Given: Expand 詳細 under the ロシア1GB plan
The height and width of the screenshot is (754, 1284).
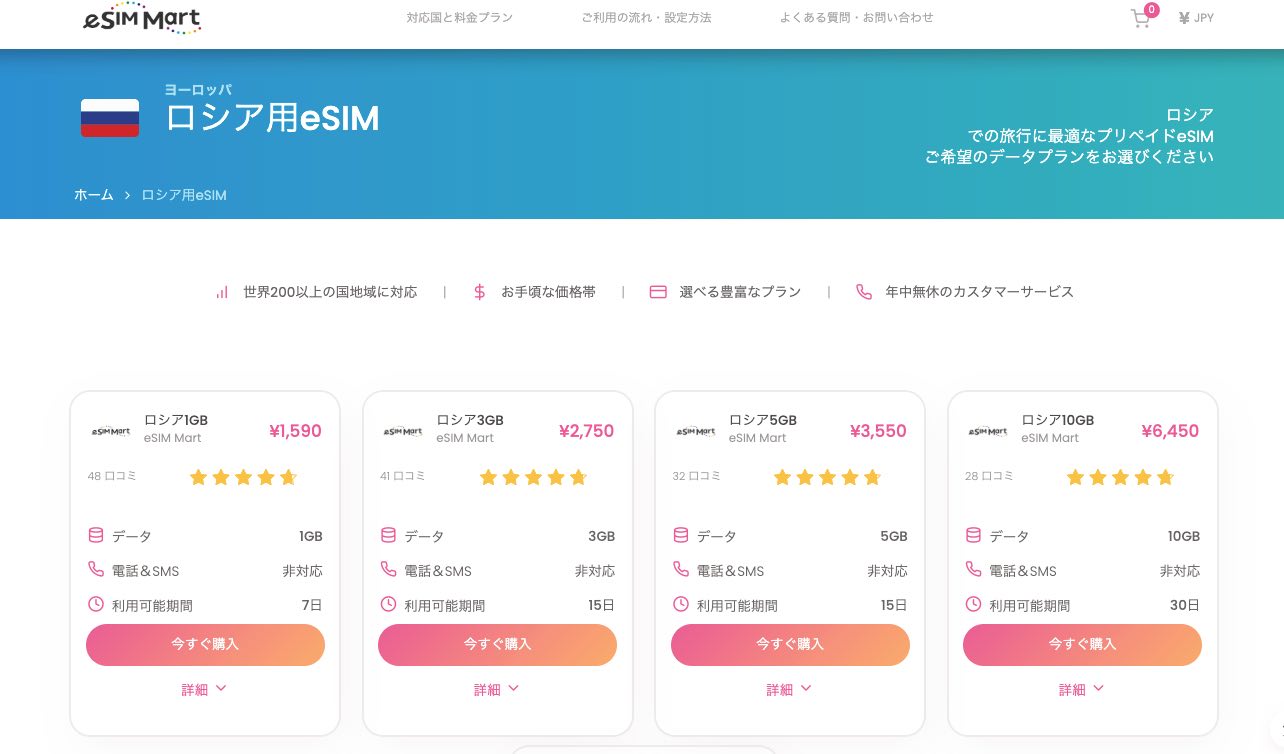Looking at the screenshot, I should click(x=204, y=689).
